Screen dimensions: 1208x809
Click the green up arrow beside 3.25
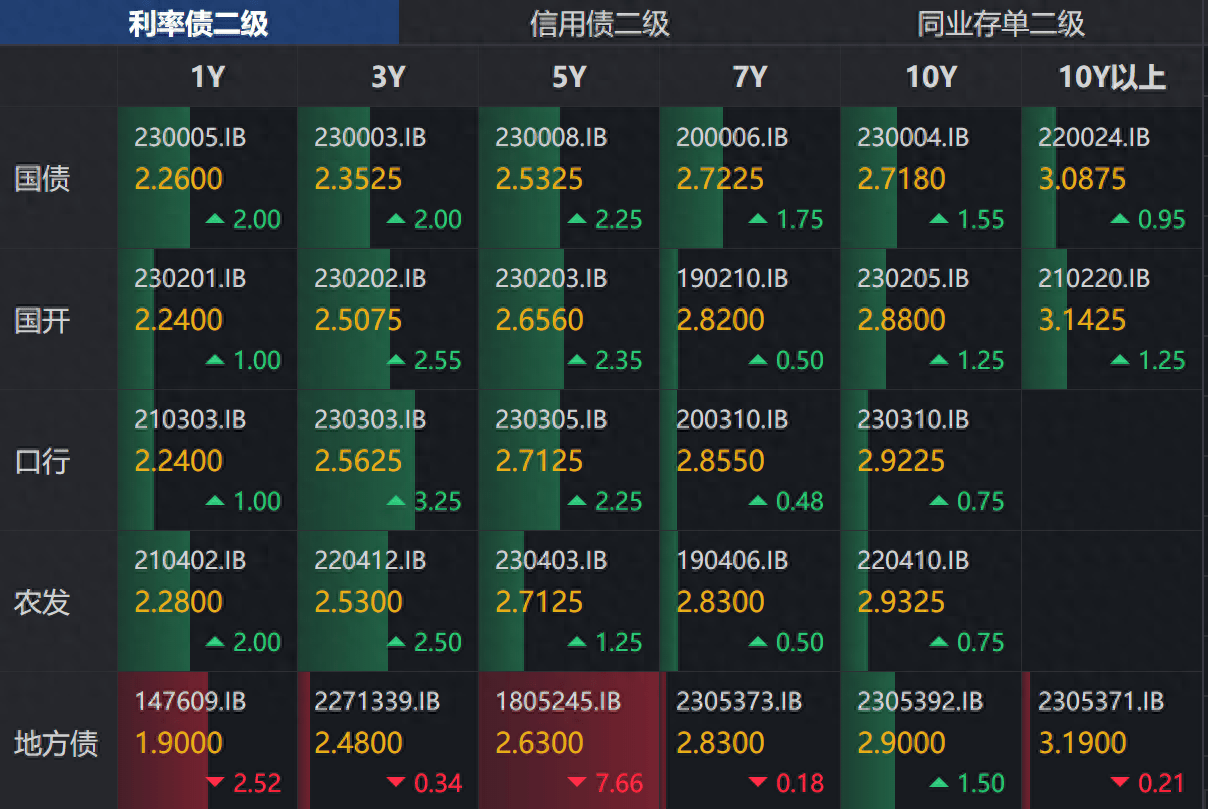click(x=397, y=500)
